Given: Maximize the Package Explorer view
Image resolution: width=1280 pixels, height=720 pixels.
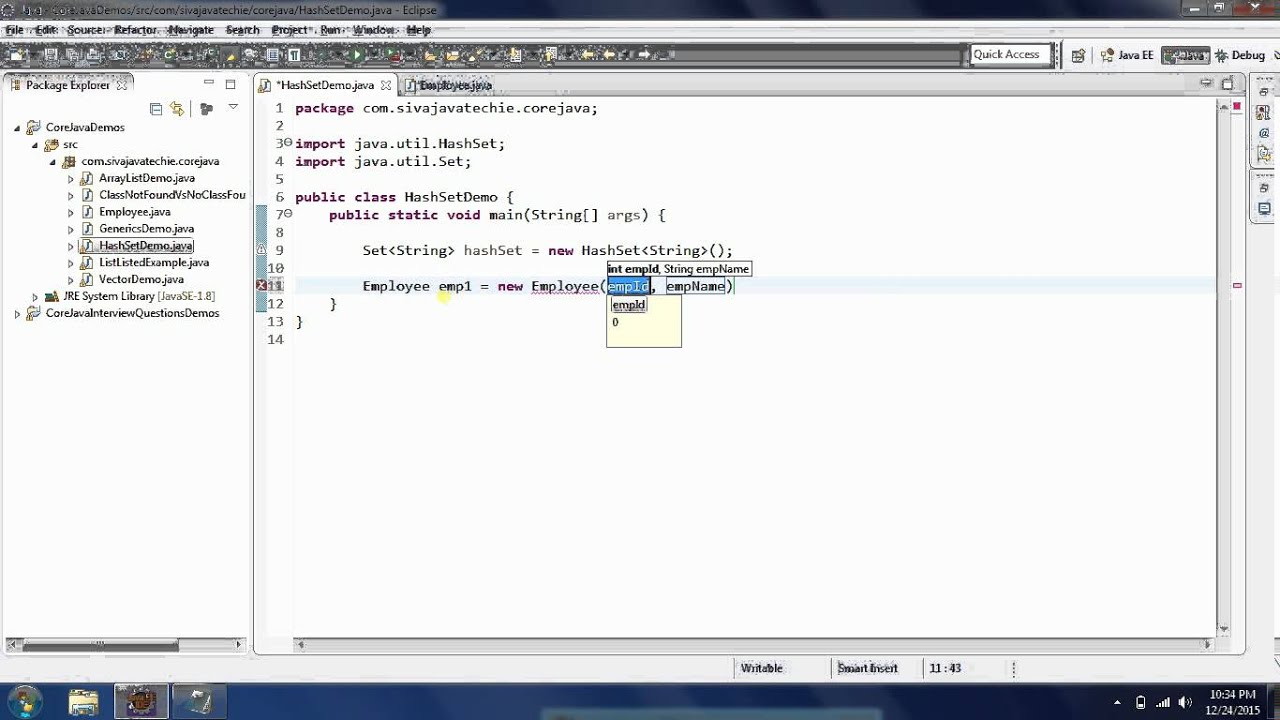Looking at the screenshot, I should (x=231, y=84).
